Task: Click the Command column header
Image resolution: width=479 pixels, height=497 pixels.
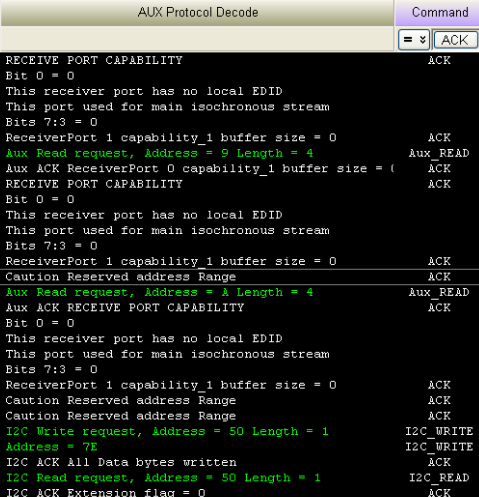Action: (x=437, y=13)
